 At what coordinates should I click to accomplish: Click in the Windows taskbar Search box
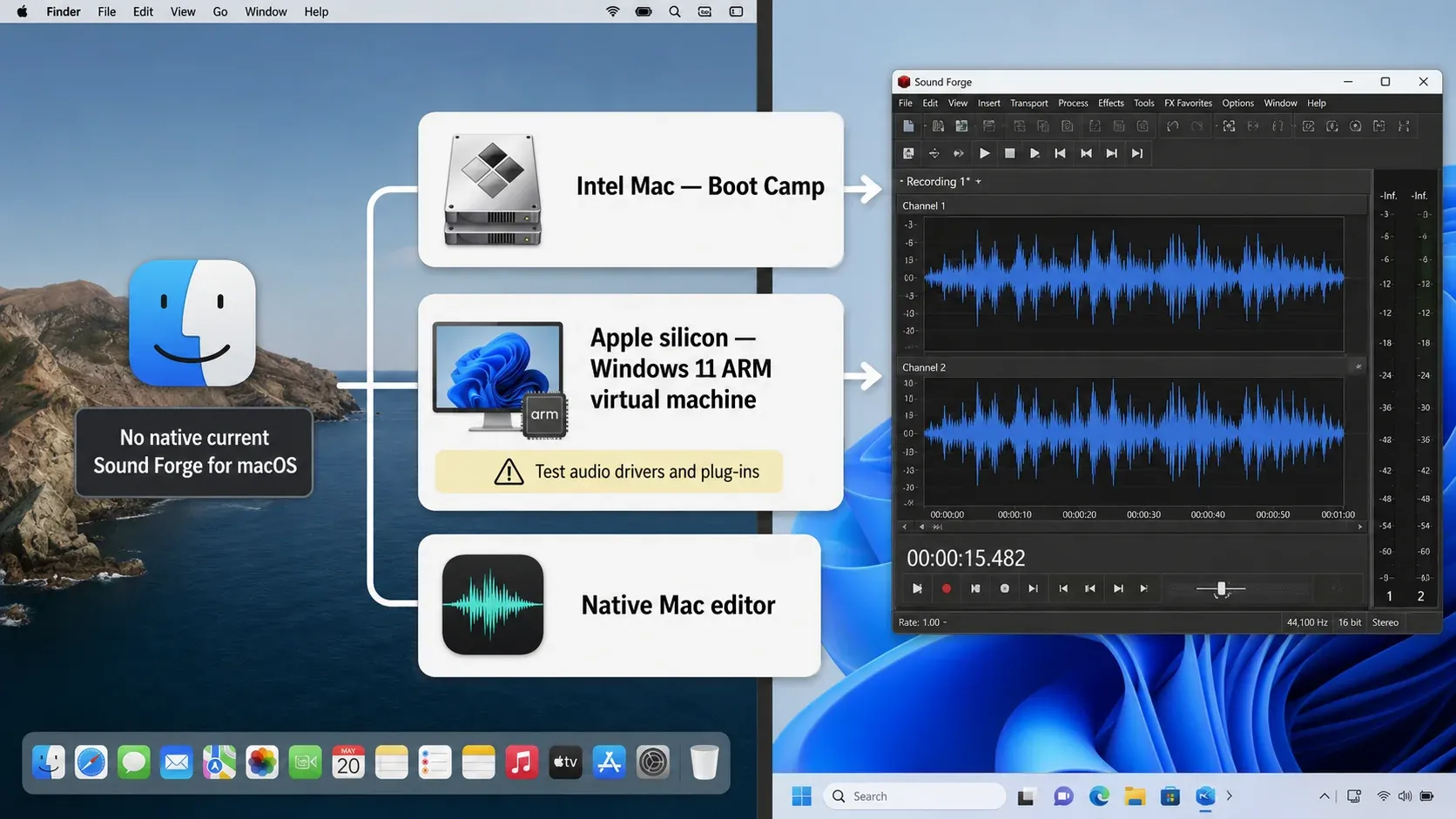pos(914,796)
